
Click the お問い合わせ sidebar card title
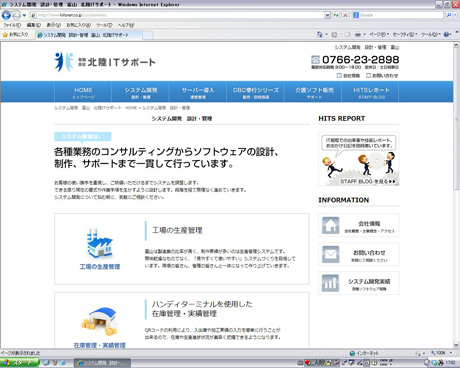tap(369, 252)
